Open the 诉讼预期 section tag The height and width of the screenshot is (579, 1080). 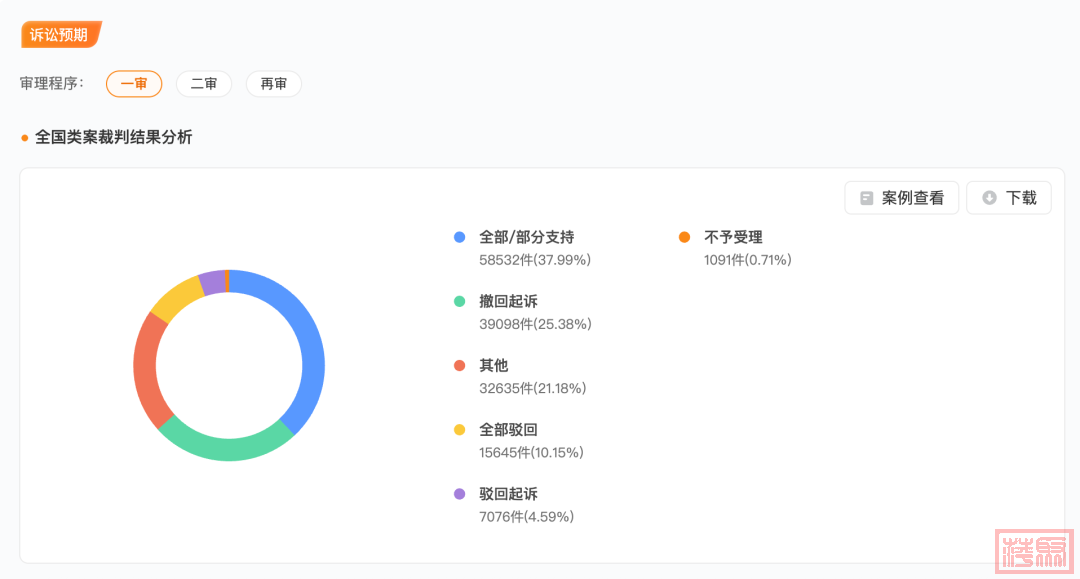[x=60, y=35]
